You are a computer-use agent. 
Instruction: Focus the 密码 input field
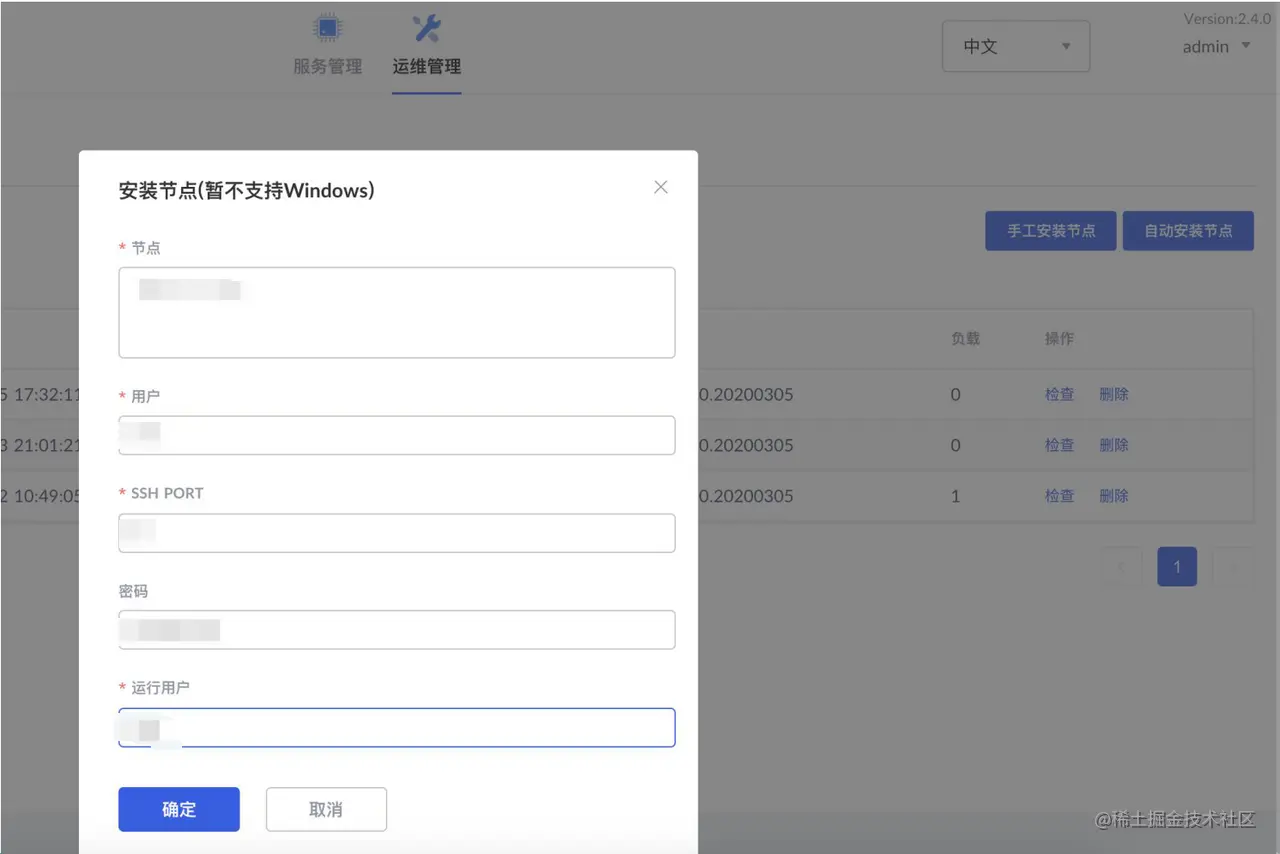[x=397, y=630]
